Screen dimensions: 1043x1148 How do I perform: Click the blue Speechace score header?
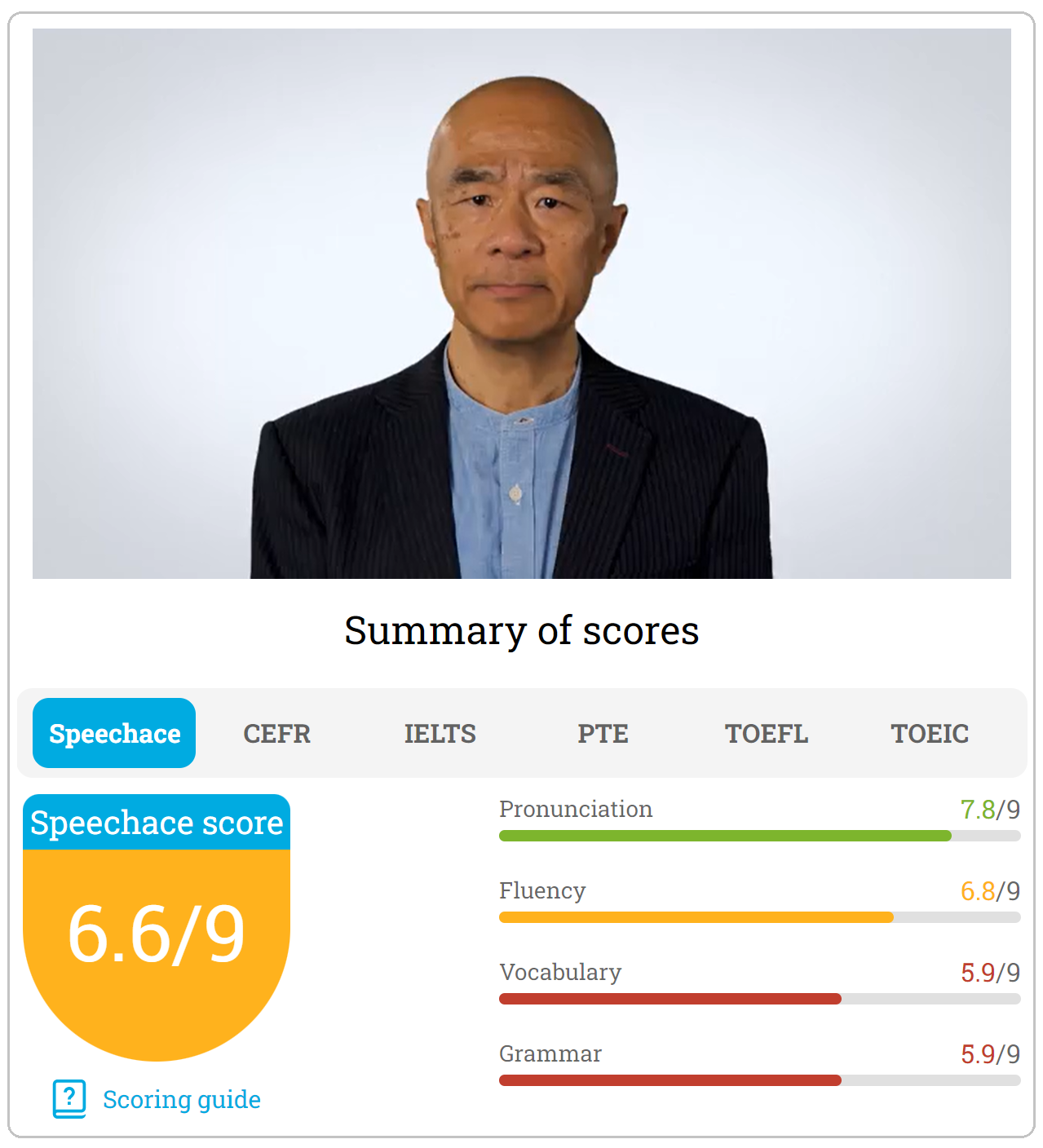pos(157,823)
